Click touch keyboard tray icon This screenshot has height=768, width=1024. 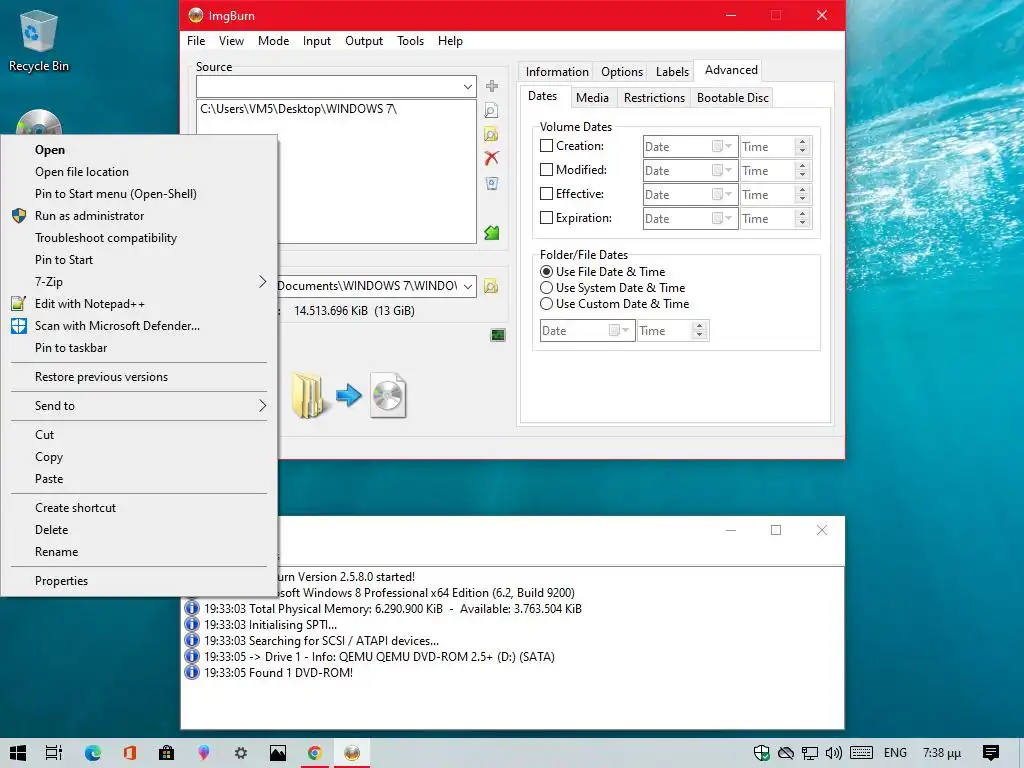(x=861, y=753)
